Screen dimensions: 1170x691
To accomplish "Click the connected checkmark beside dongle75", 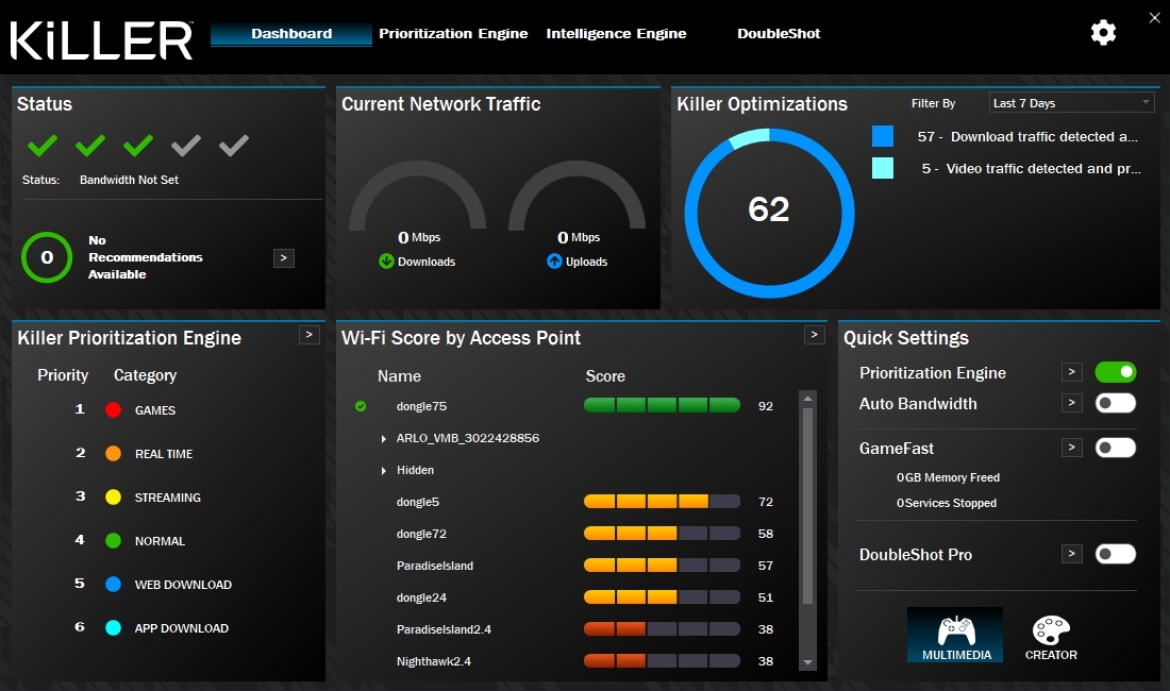I will (x=360, y=406).
